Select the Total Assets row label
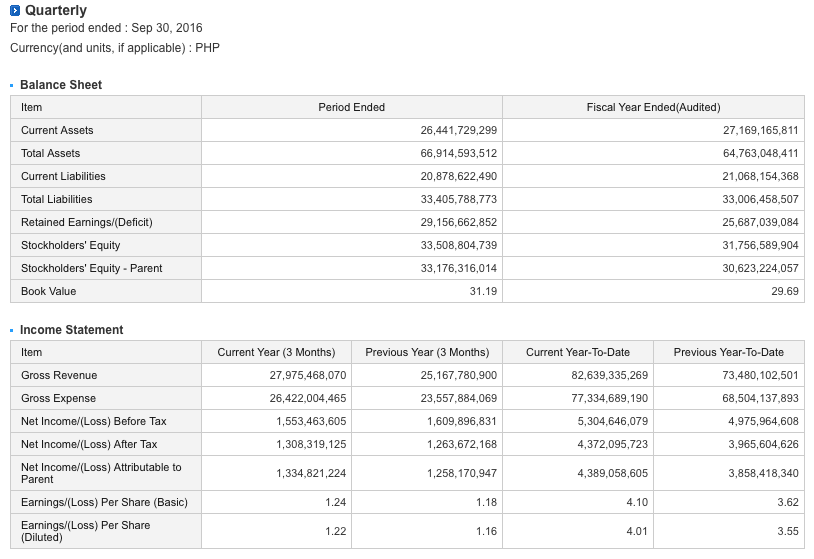This screenshot has height=559, width=814. pos(51,153)
